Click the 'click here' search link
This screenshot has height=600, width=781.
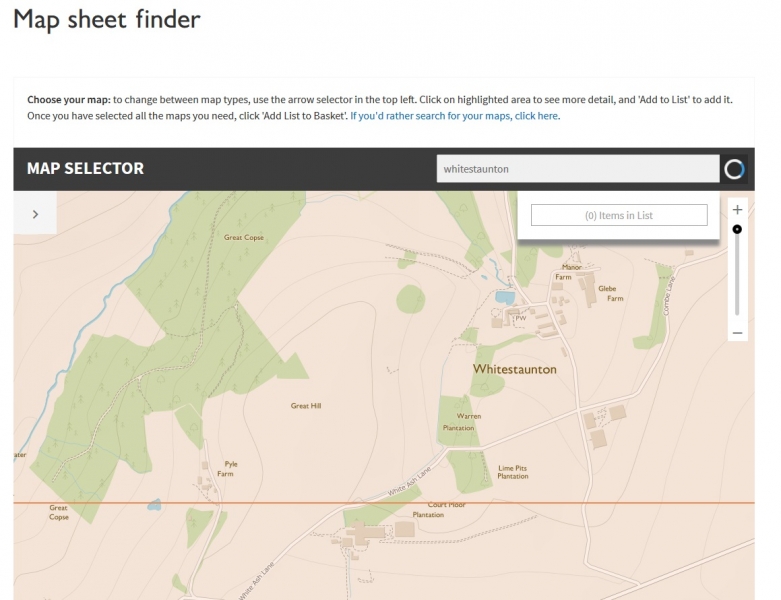click(x=535, y=116)
